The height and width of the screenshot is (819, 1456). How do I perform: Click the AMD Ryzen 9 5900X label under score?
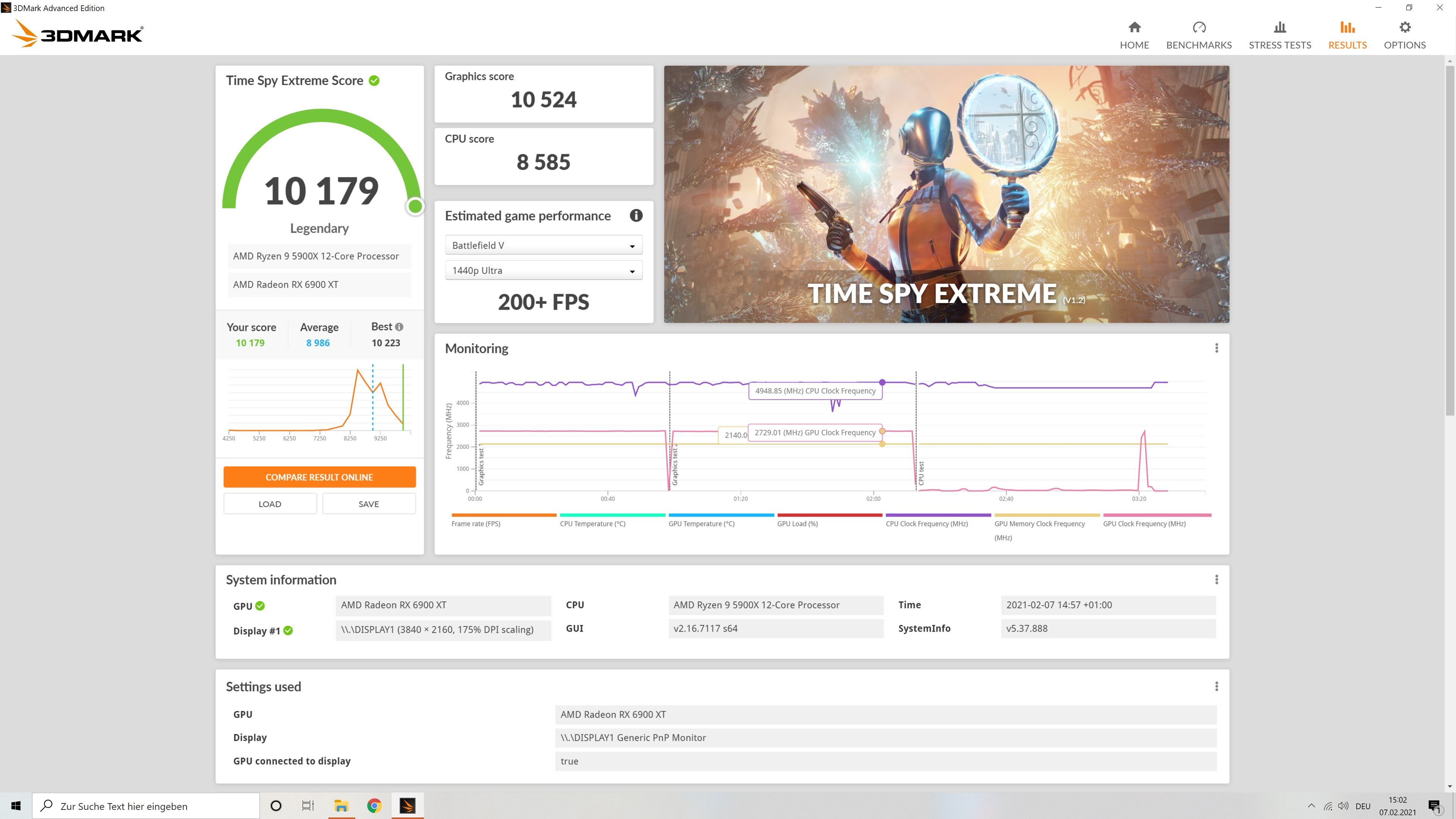click(x=319, y=256)
